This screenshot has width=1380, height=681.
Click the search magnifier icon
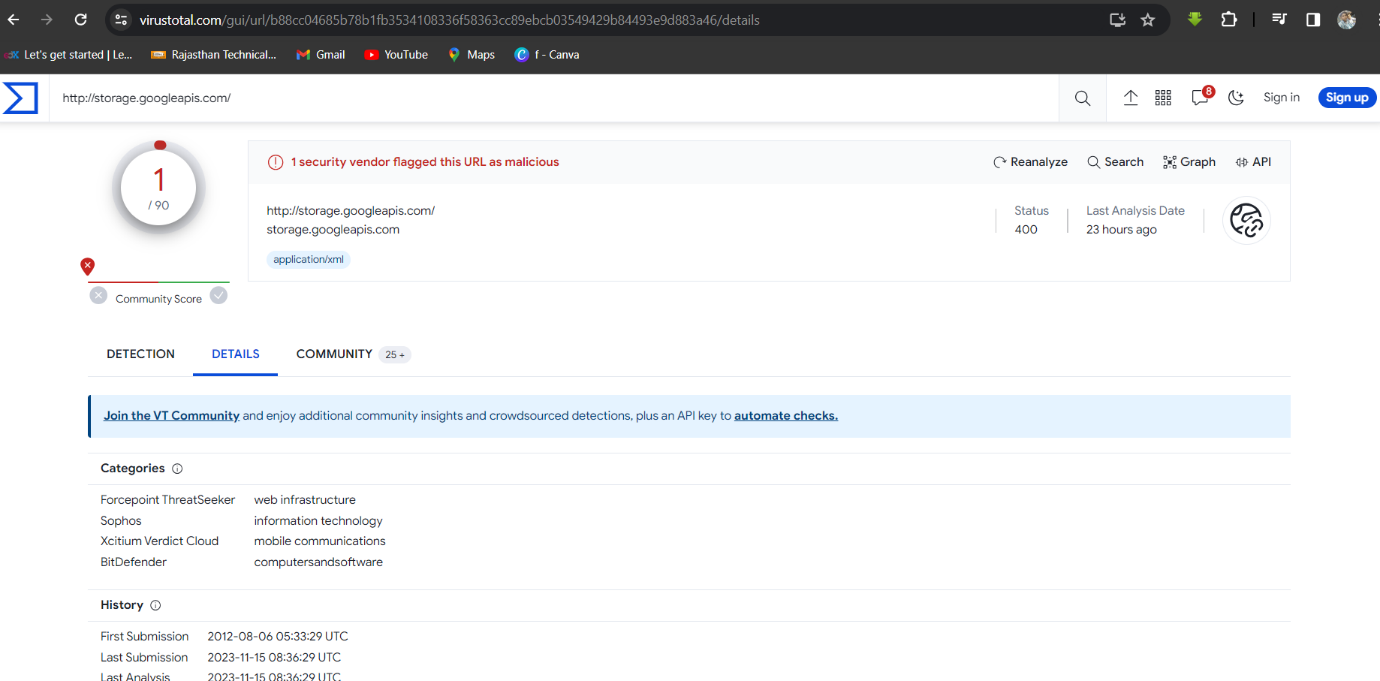1082,98
